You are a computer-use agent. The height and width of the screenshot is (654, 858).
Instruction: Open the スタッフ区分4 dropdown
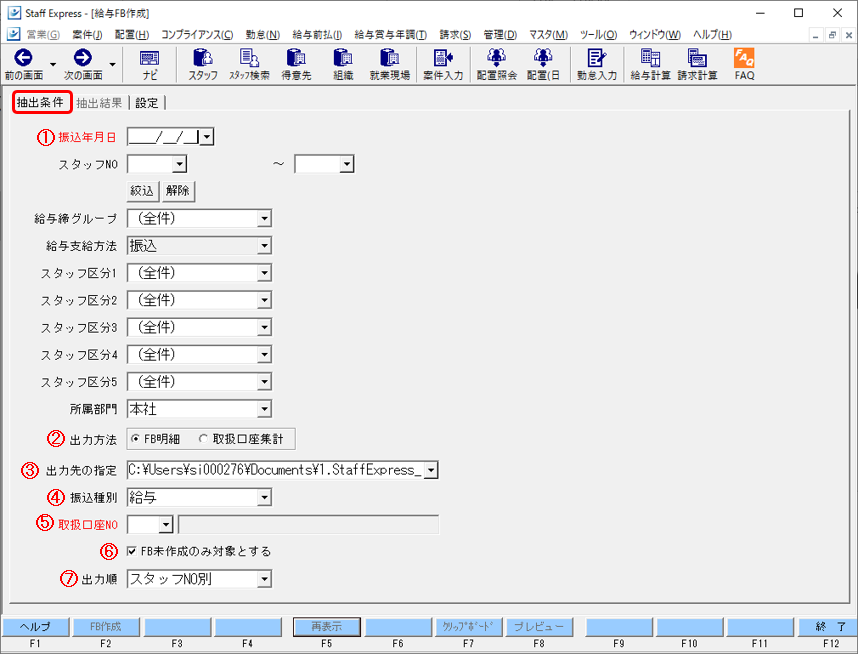[x=264, y=355]
